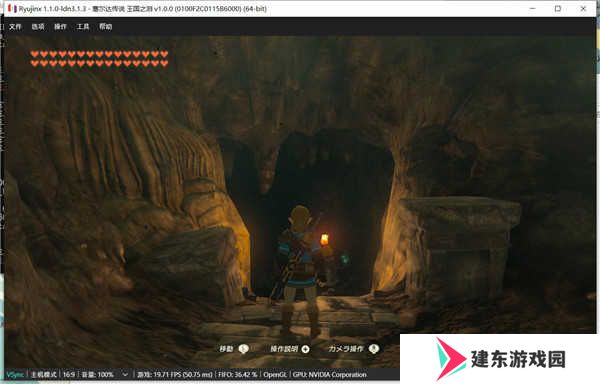Toggle VSync in the status bar

coord(15,374)
